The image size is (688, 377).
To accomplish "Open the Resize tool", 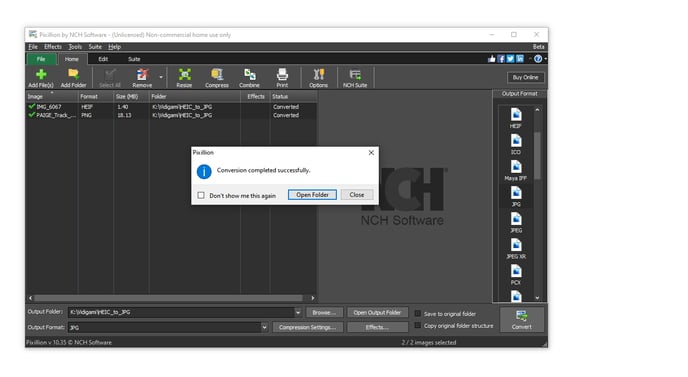I will point(184,78).
